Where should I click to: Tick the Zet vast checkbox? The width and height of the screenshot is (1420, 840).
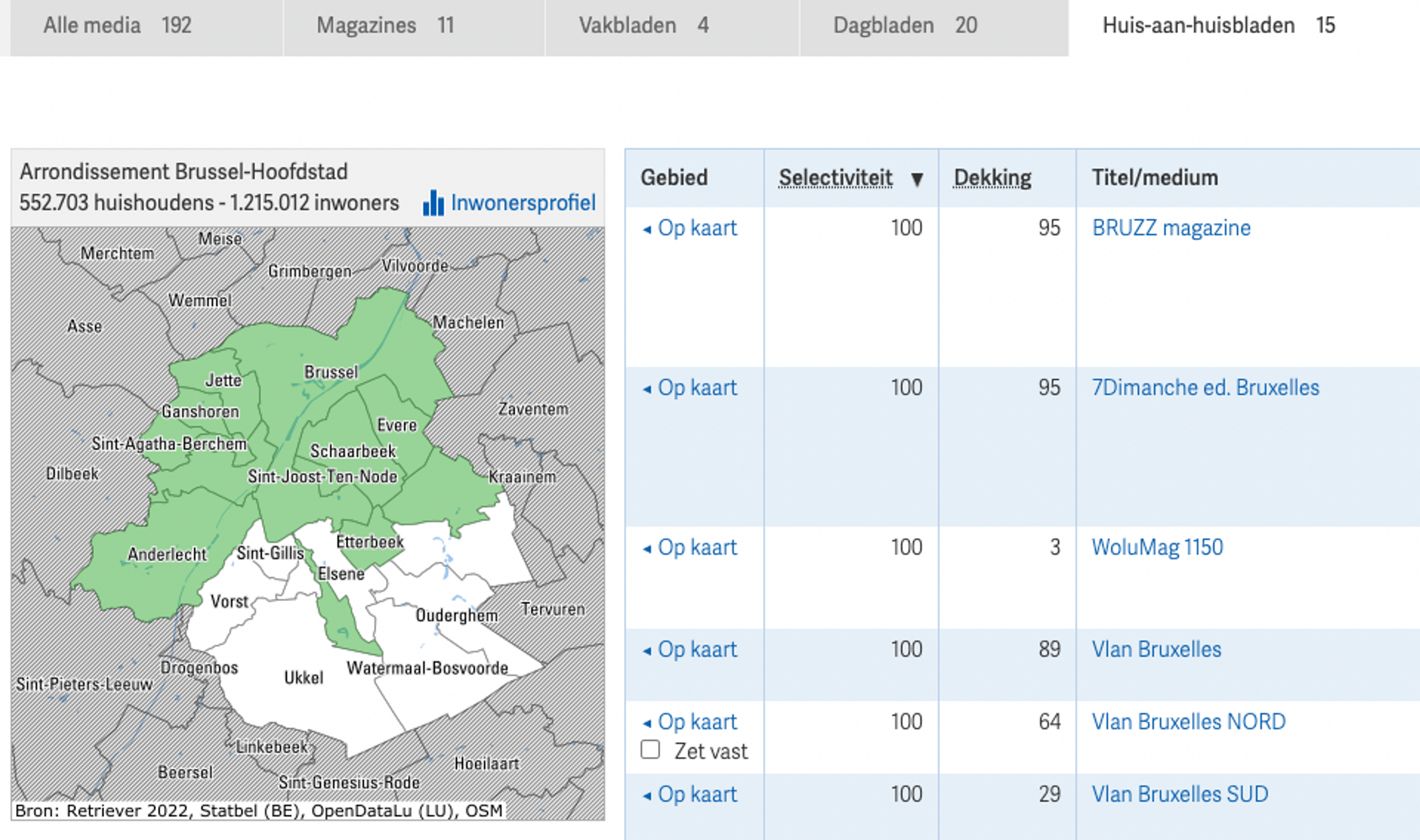pyautogui.click(x=650, y=749)
